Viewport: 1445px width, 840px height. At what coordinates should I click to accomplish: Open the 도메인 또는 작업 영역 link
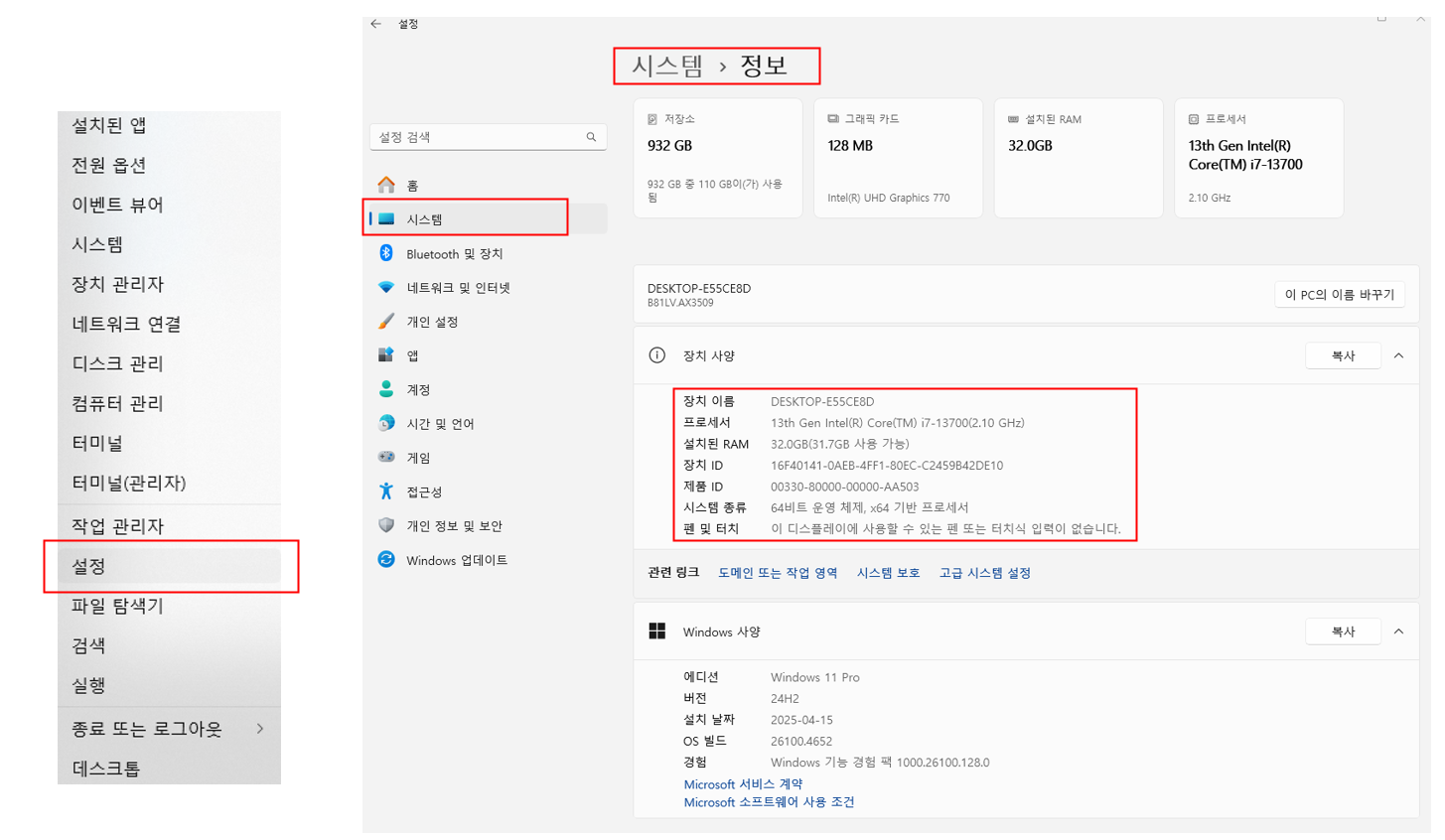click(778, 573)
